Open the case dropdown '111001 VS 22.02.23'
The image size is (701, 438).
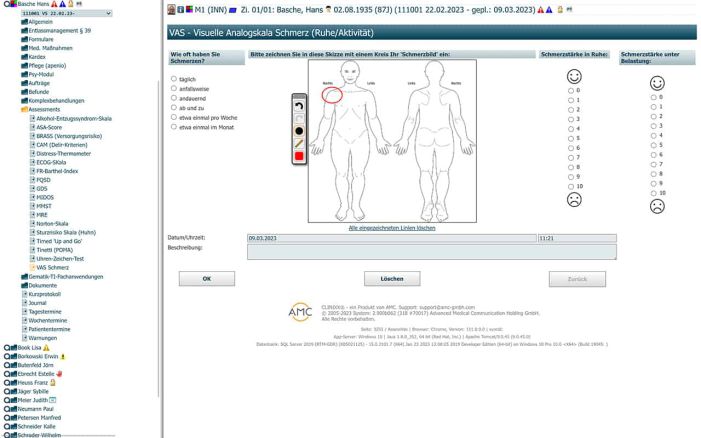(59, 13)
